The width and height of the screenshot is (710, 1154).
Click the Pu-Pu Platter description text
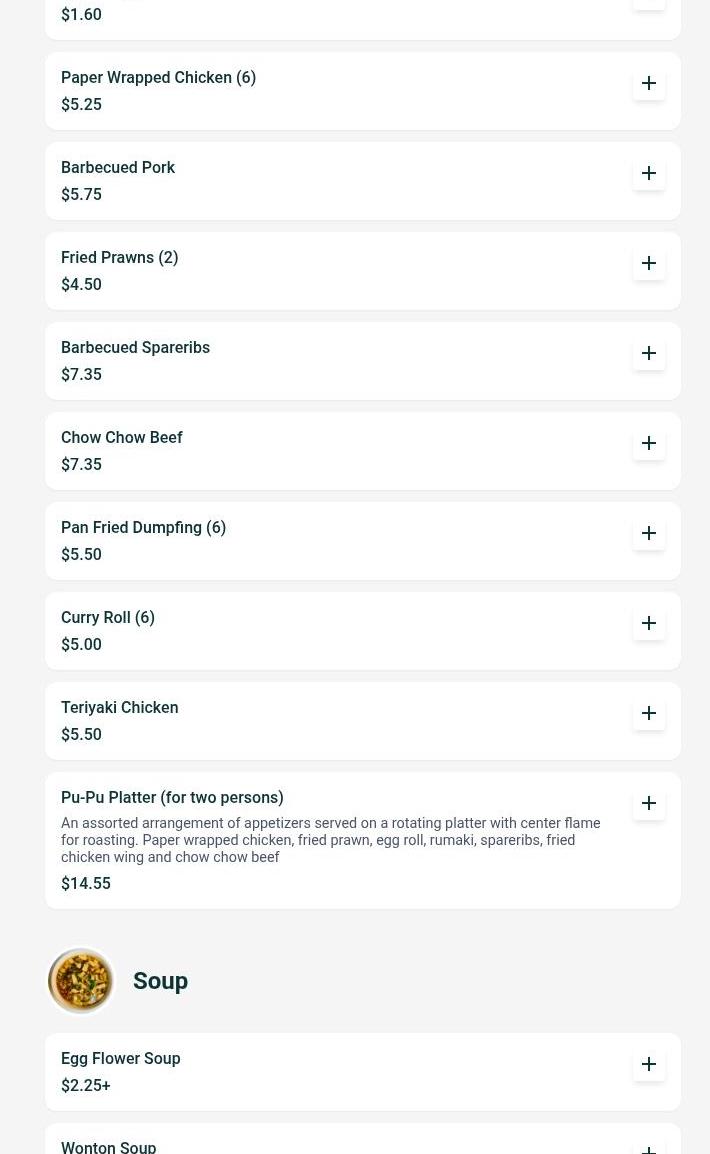point(330,840)
